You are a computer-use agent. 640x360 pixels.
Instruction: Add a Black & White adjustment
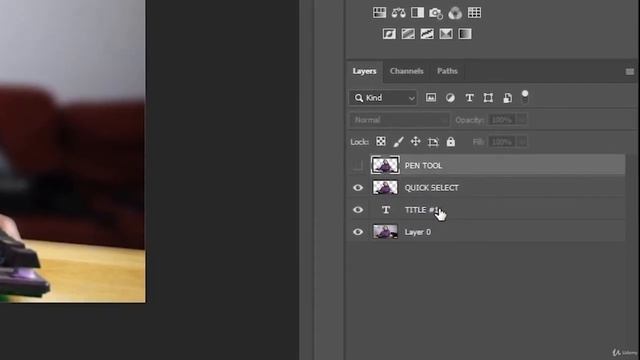pos(417,13)
